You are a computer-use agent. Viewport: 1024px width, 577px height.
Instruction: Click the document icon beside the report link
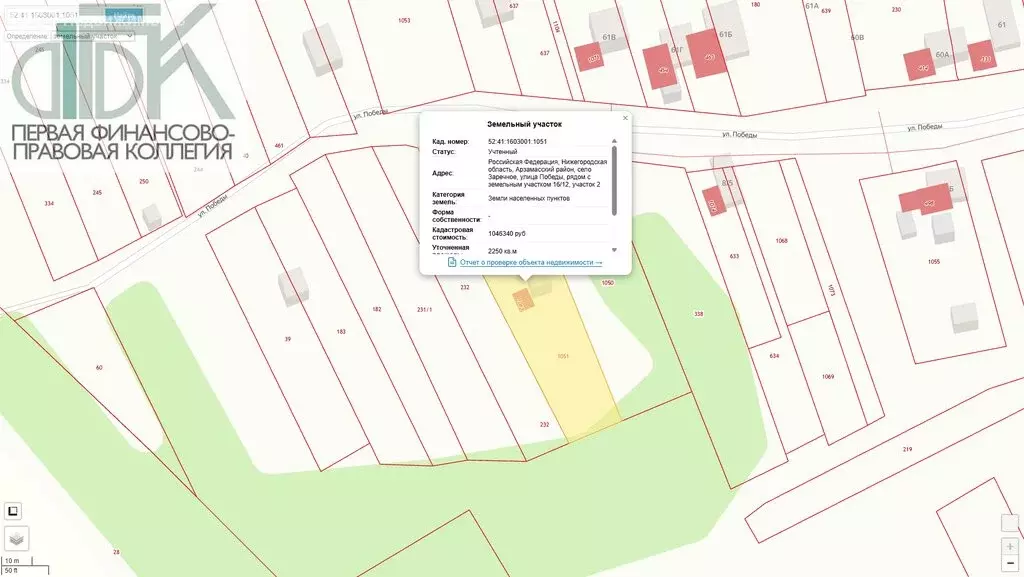coord(452,262)
